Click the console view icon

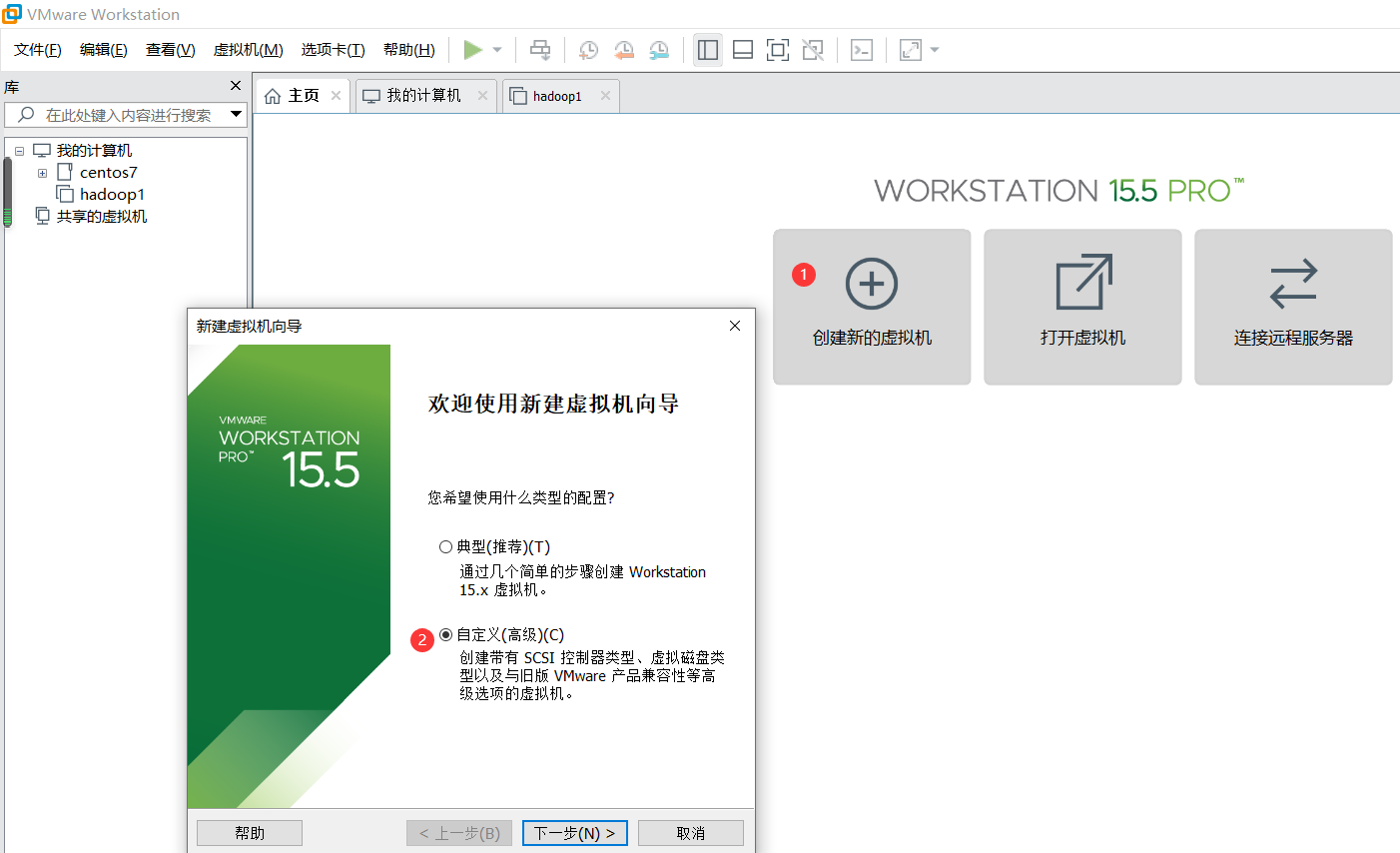tap(862, 50)
